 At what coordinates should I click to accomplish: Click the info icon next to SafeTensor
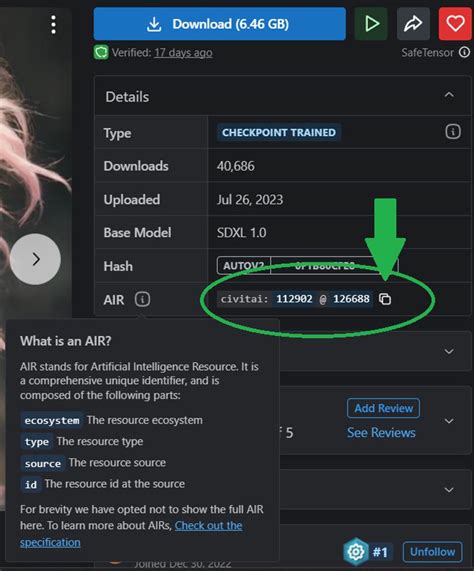[x=464, y=52]
